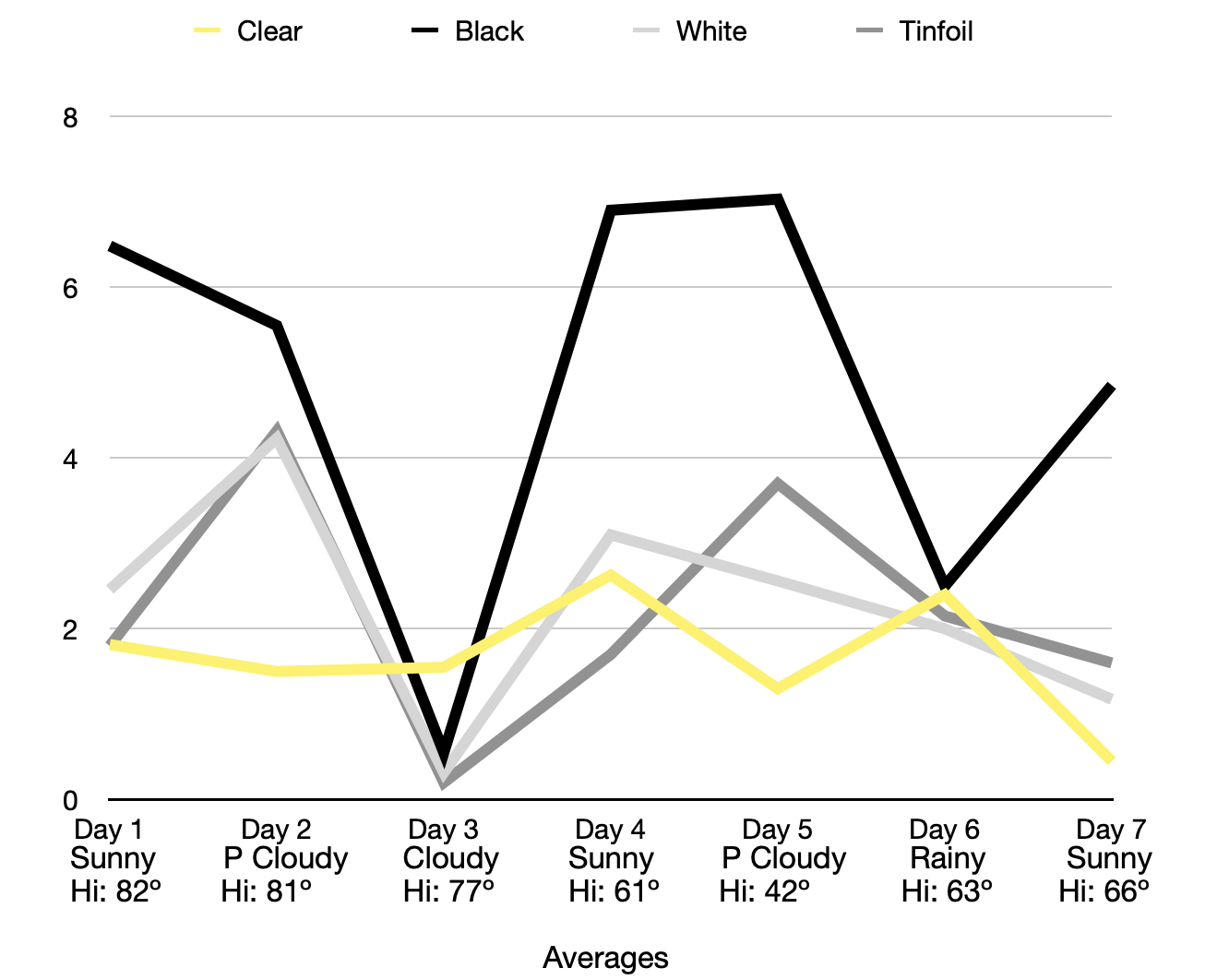Select the Black legend label

(489, 31)
